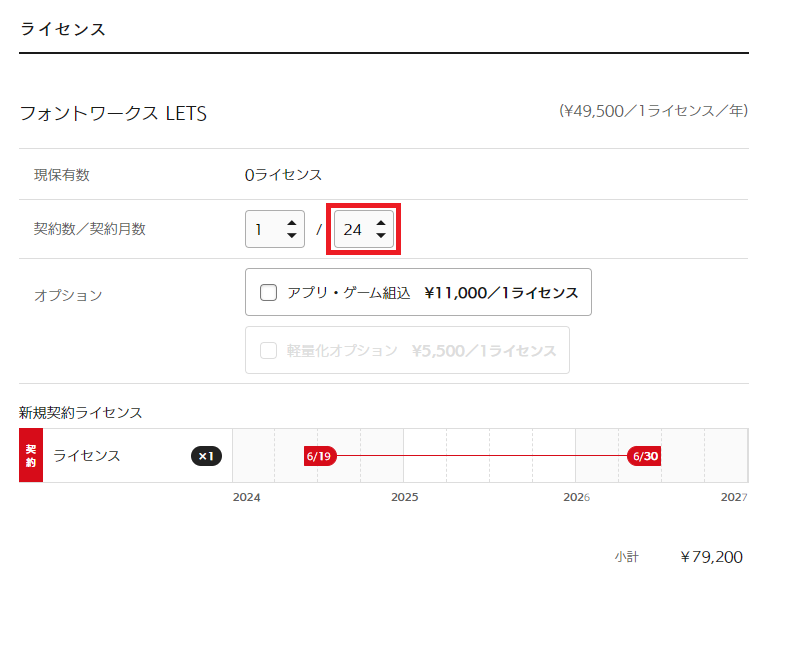The width and height of the screenshot is (801, 648).
Task: Click the contract months field showing 24
Action: 364,229
